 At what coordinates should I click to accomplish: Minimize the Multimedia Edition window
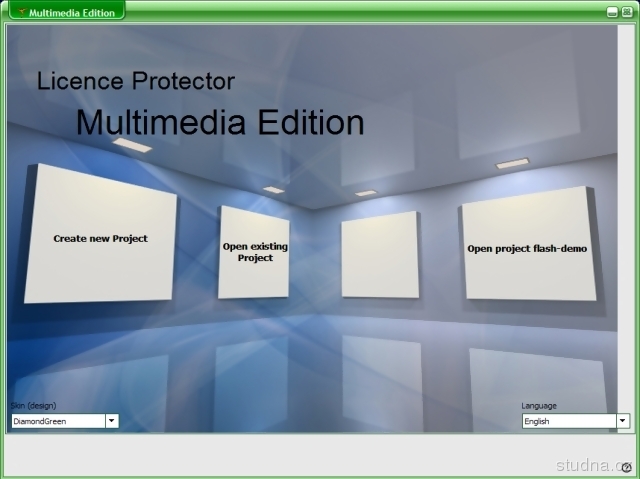coord(612,12)
